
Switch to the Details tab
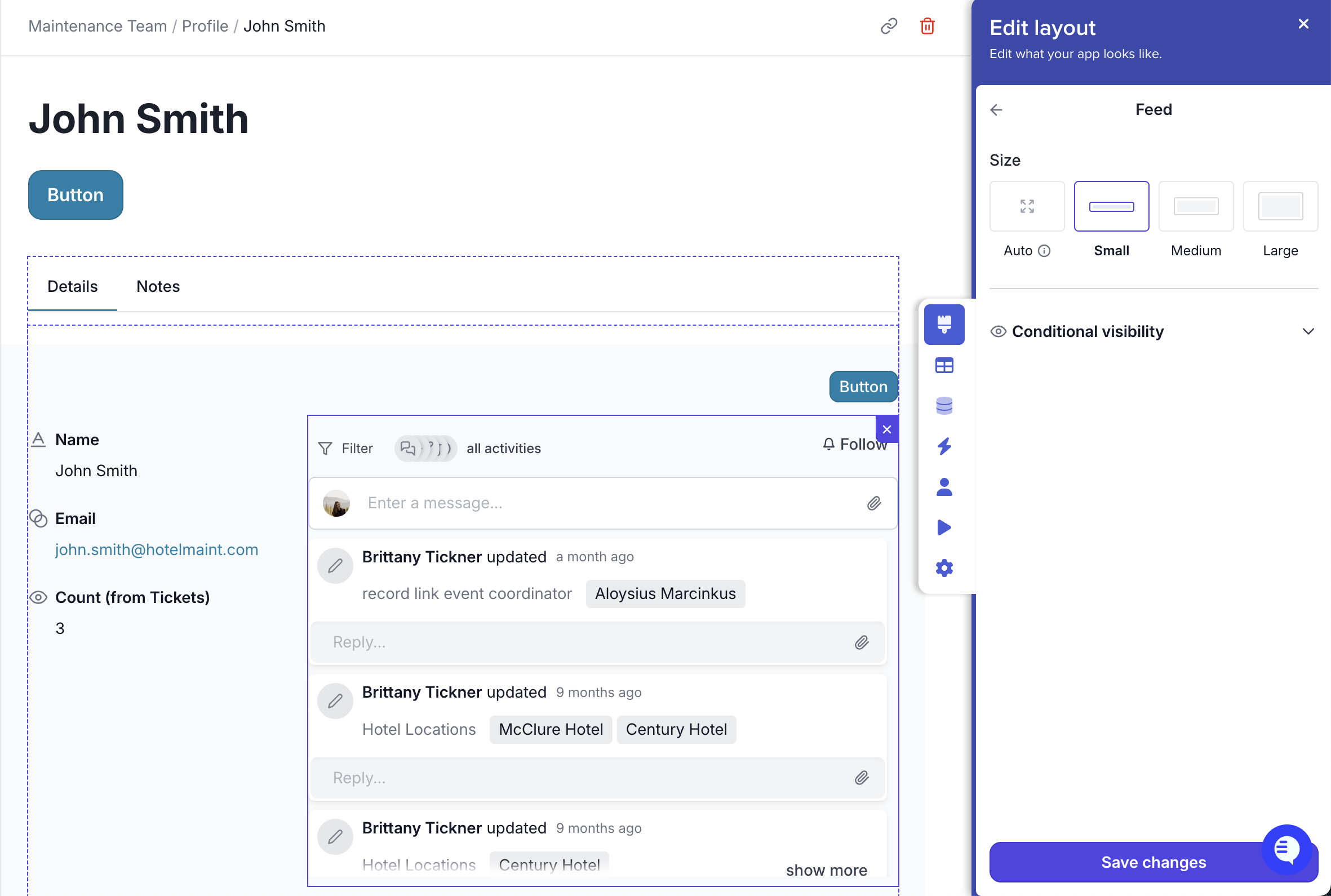72,286
